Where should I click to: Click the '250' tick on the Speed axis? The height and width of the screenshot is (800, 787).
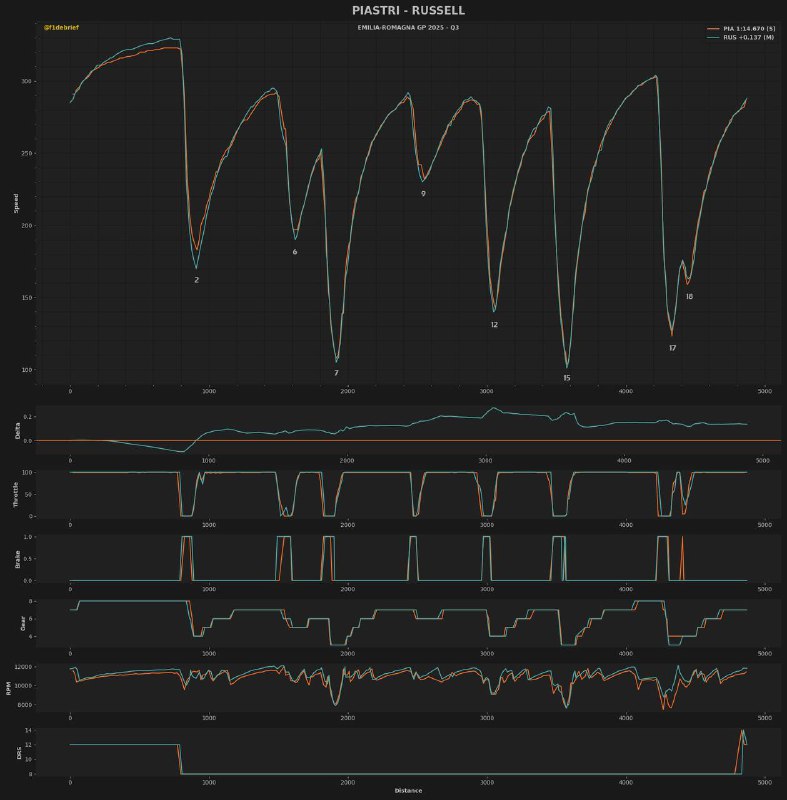27,154
